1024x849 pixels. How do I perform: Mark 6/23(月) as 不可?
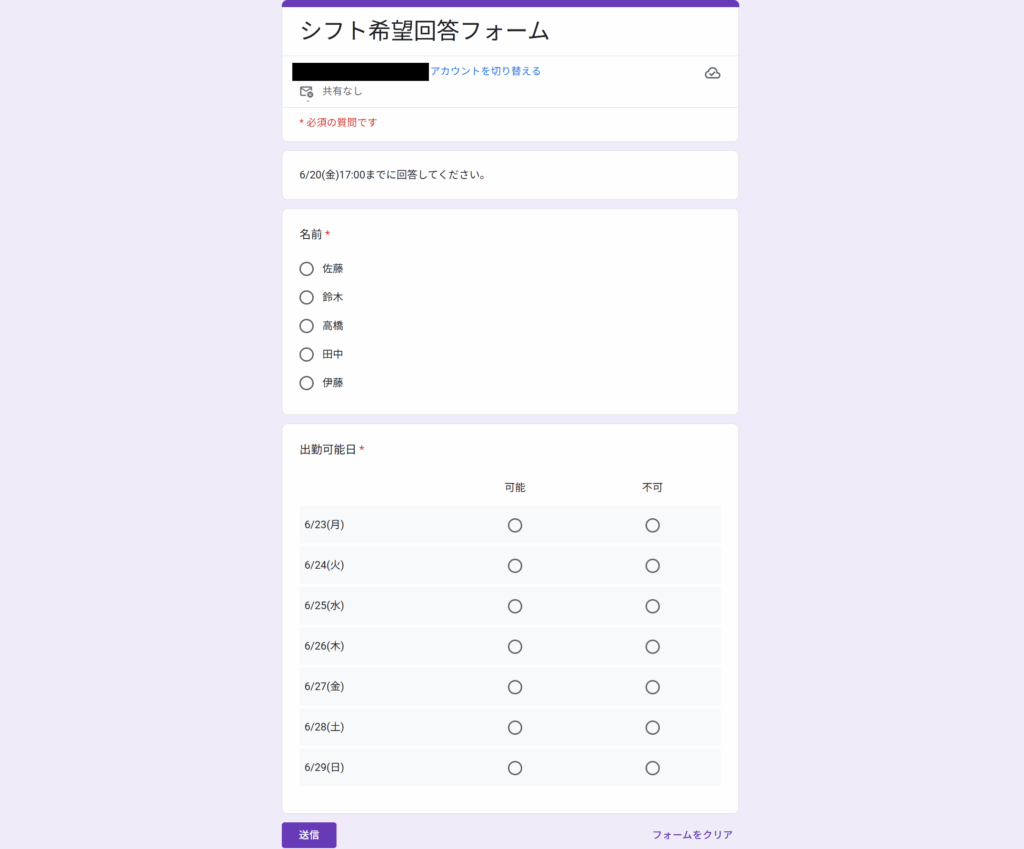pos(652,525)
